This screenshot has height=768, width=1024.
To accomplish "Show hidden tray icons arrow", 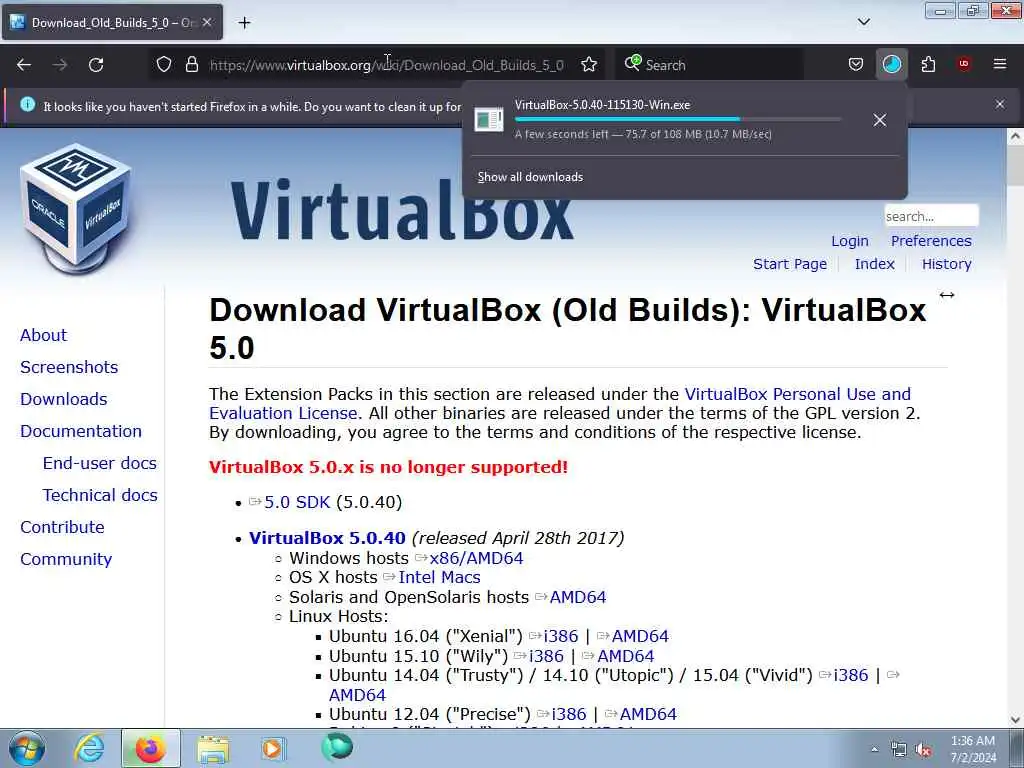I will pyautogui.click(x=874, y=749).
